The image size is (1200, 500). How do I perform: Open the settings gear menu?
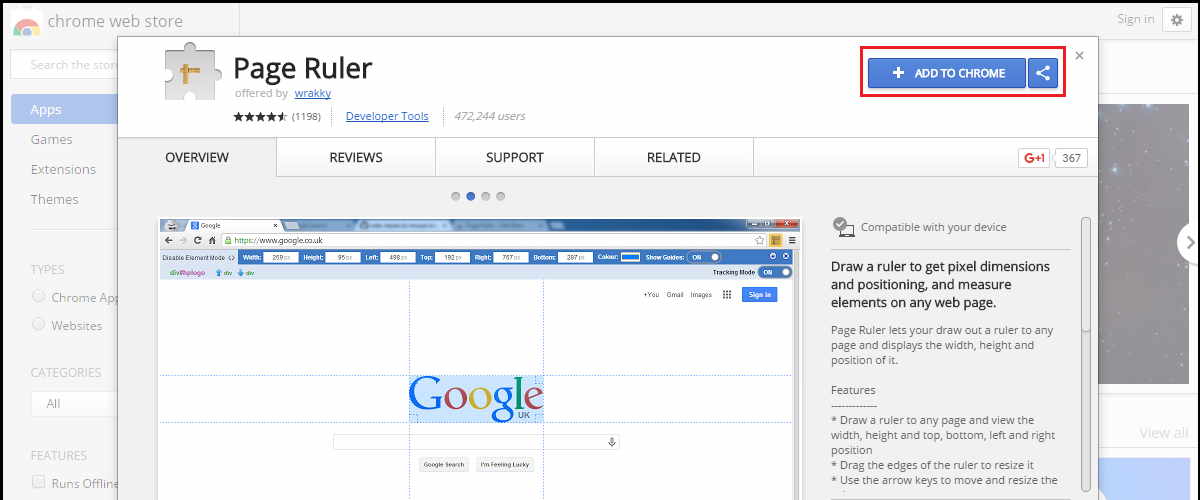pyautogui.click(x=1177, y=20)
